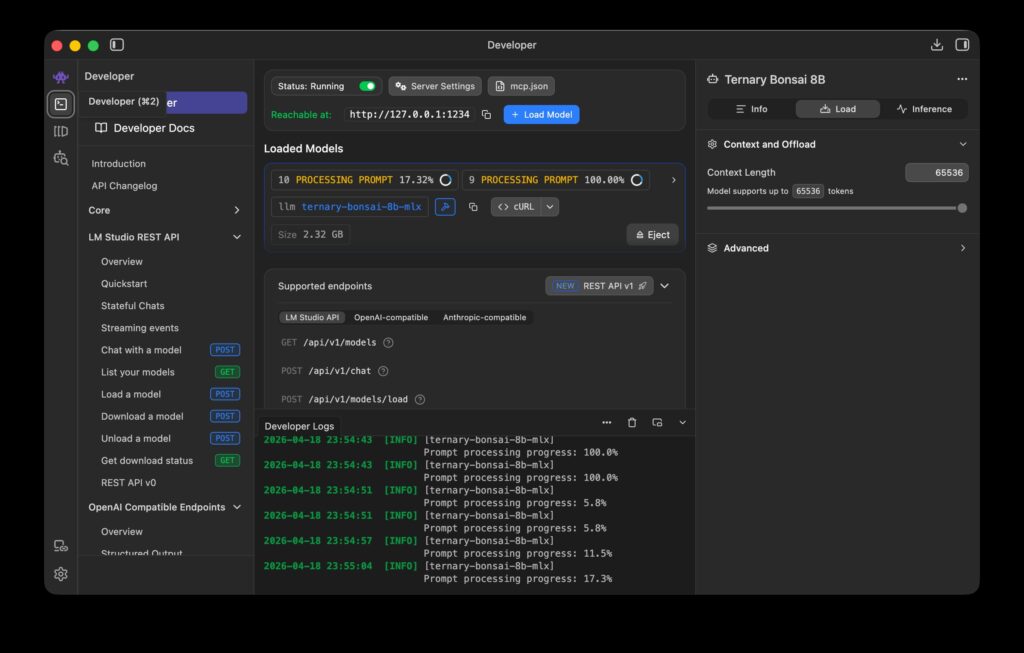
Task: Open the three-dots menu for Ternary Bonsai 8B
Action: tap(961, 79)
